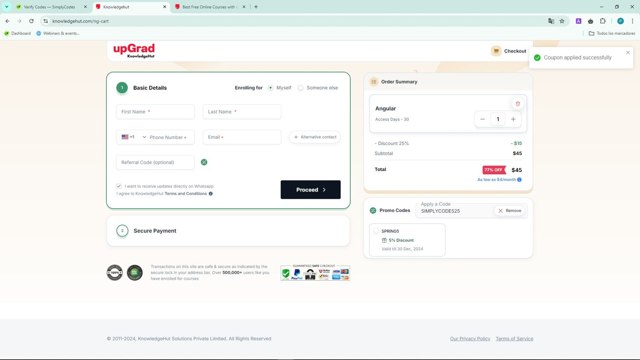Click 'As low as $4/month' text
Image resolution: width=640 pixels, height=360 pixels.
[x=496, y=180]
